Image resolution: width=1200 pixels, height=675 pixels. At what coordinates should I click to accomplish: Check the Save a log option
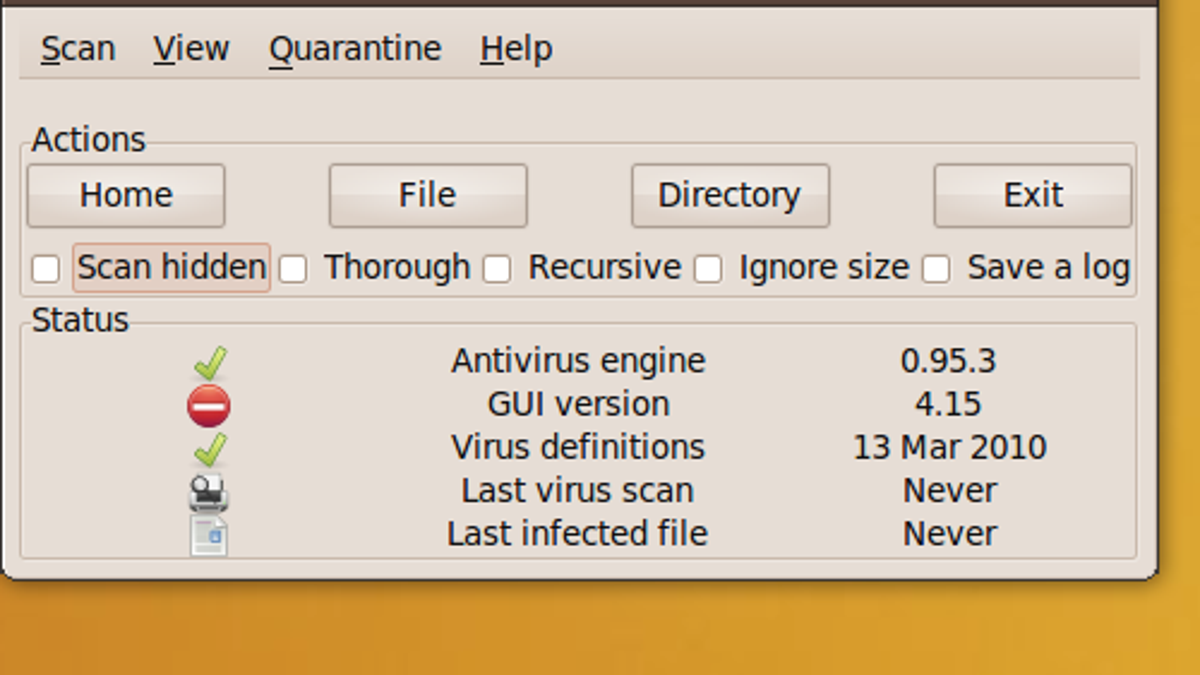coord(936,268)
